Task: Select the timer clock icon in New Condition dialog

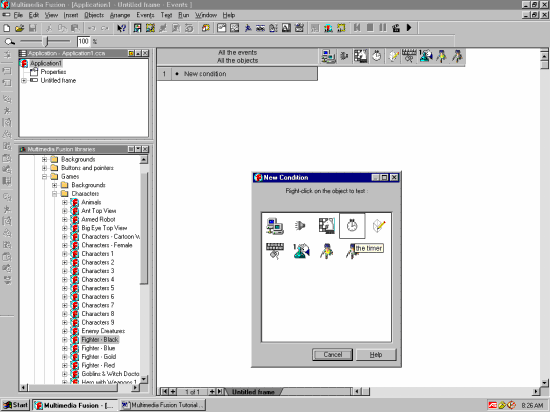Action: pyautogui.click(x=352, y=226)
